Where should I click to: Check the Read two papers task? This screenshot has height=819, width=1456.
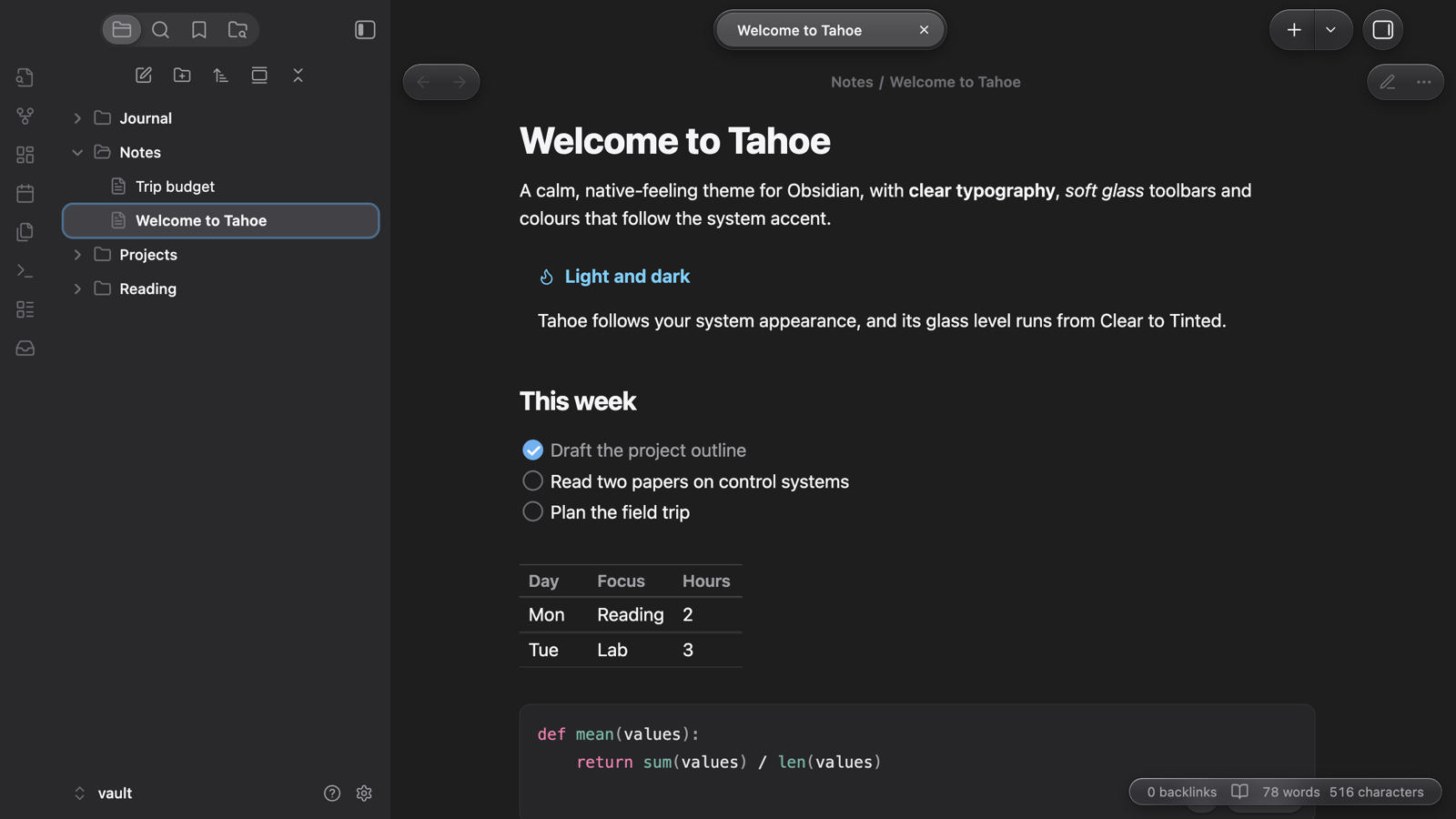[533, 480]
